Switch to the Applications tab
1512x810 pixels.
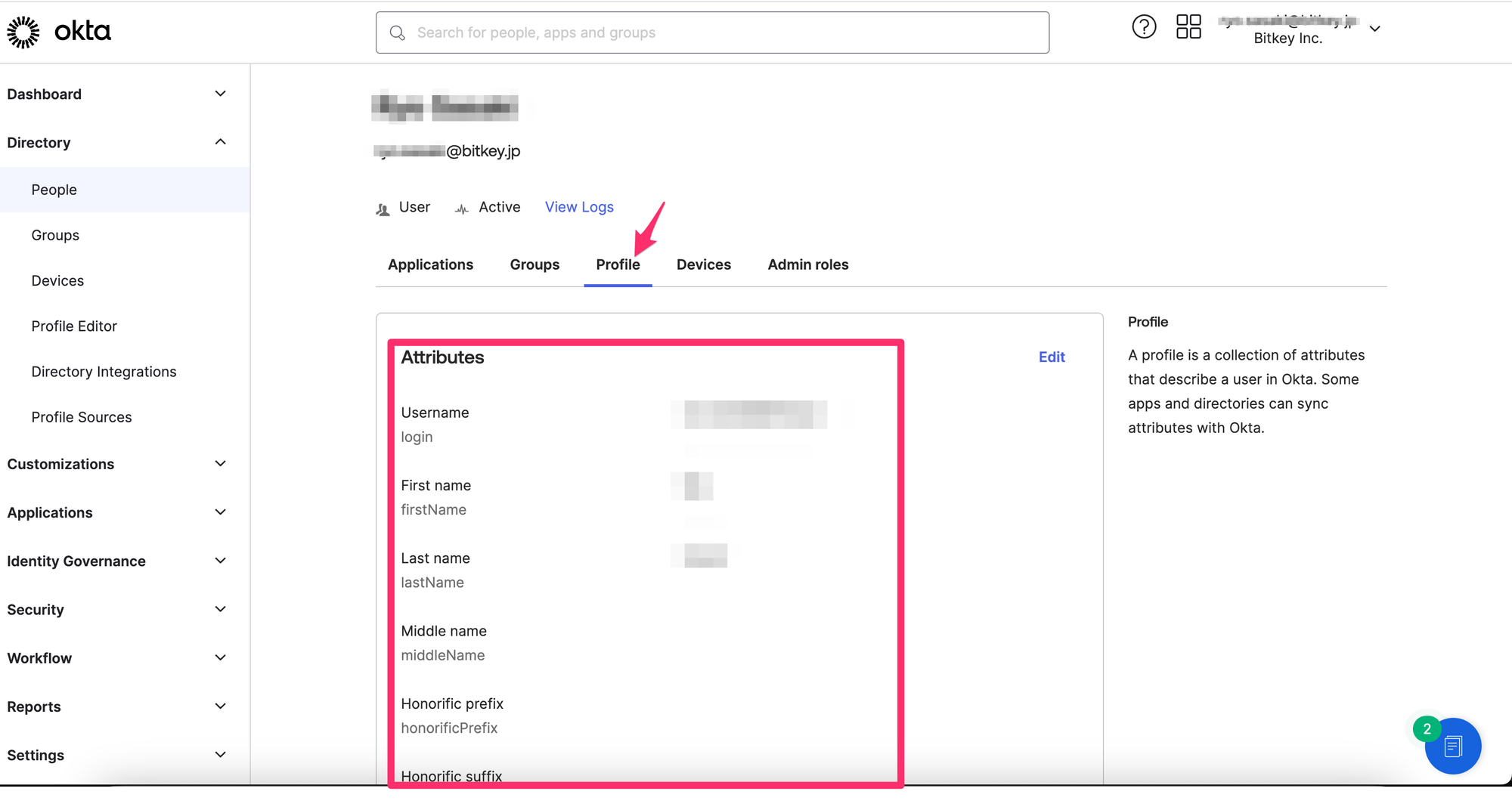[430, 264]
